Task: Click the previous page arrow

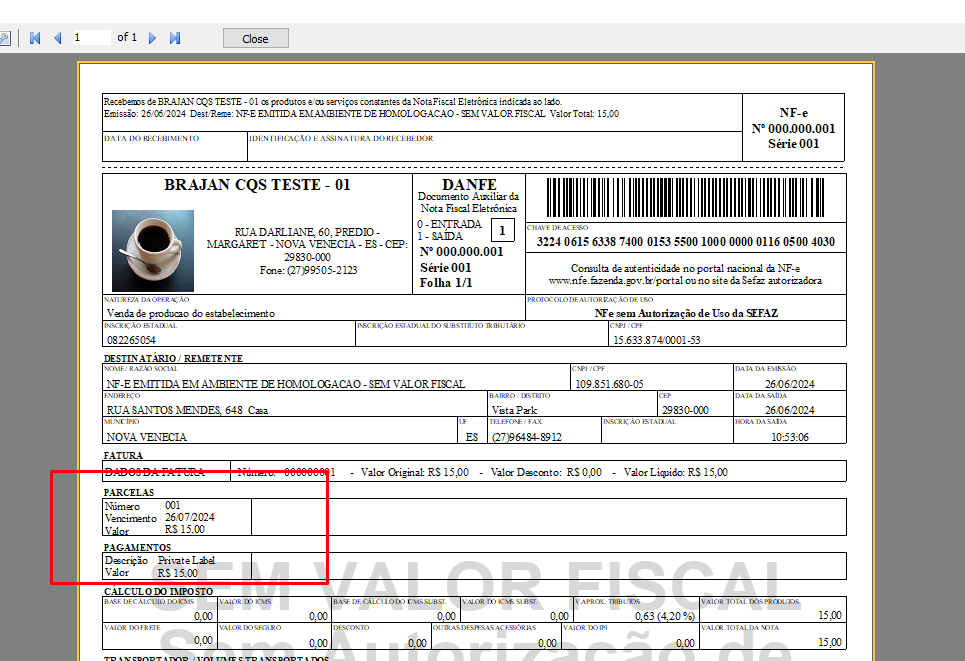Action: tap(57, 38)
